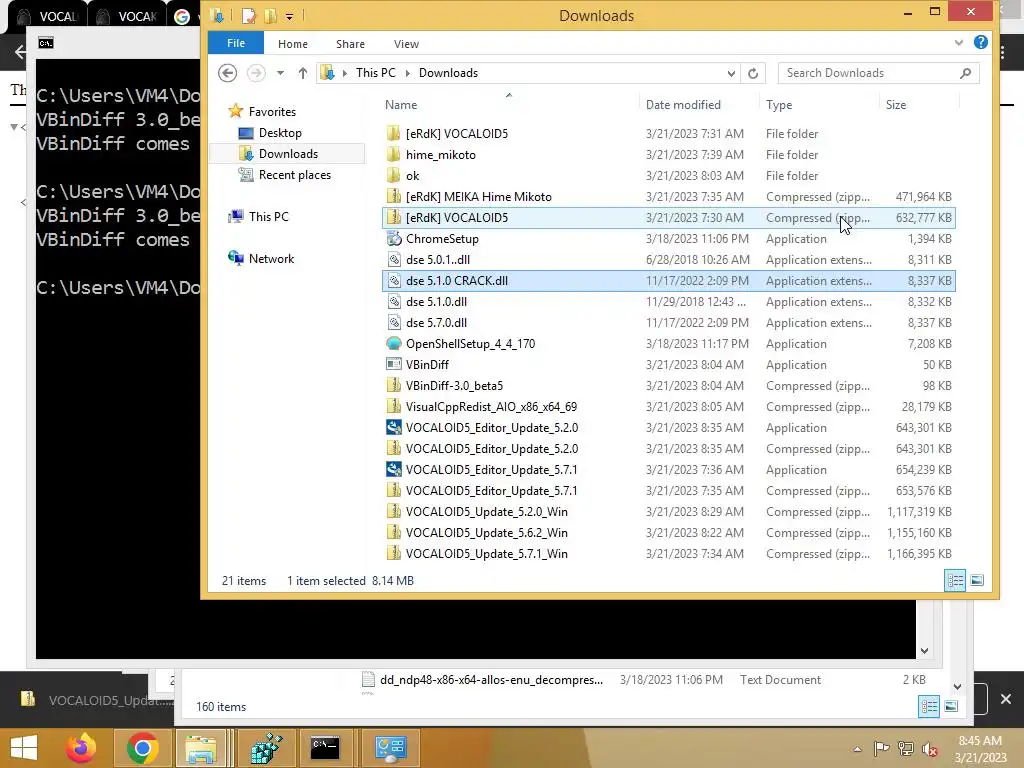Select the VBinDiff application icon
This screenshot has width=1024, height=768.
pyautogui.click(x=393, y=364)
